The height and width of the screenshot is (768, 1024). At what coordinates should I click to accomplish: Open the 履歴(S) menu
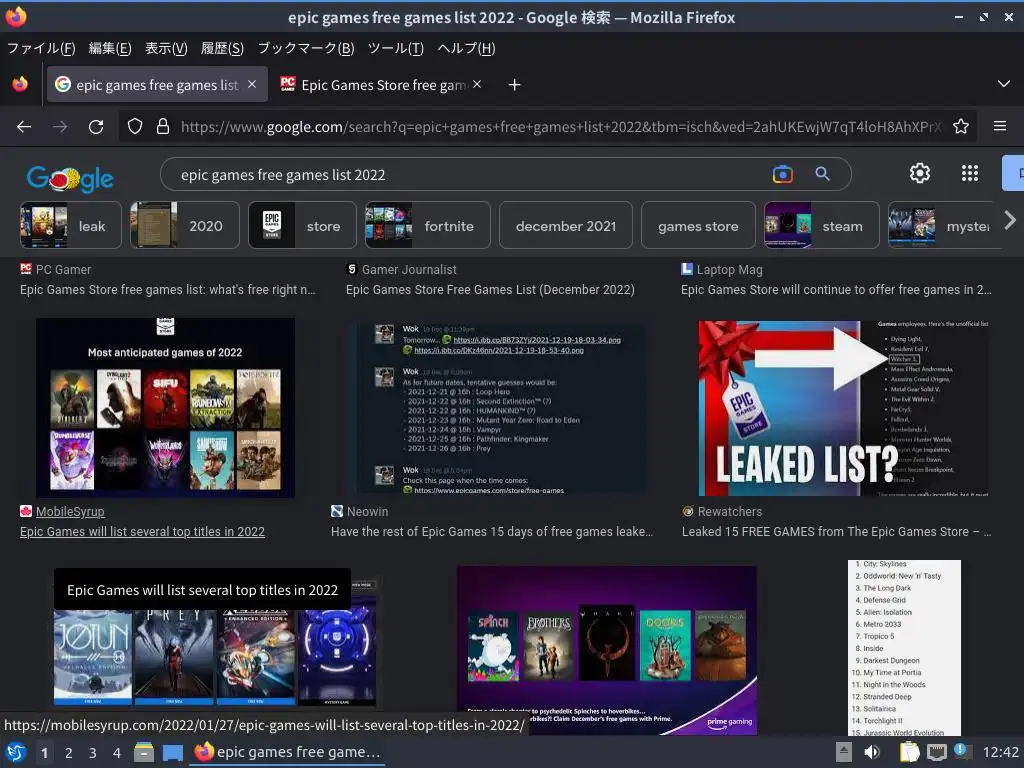point(222,48)
